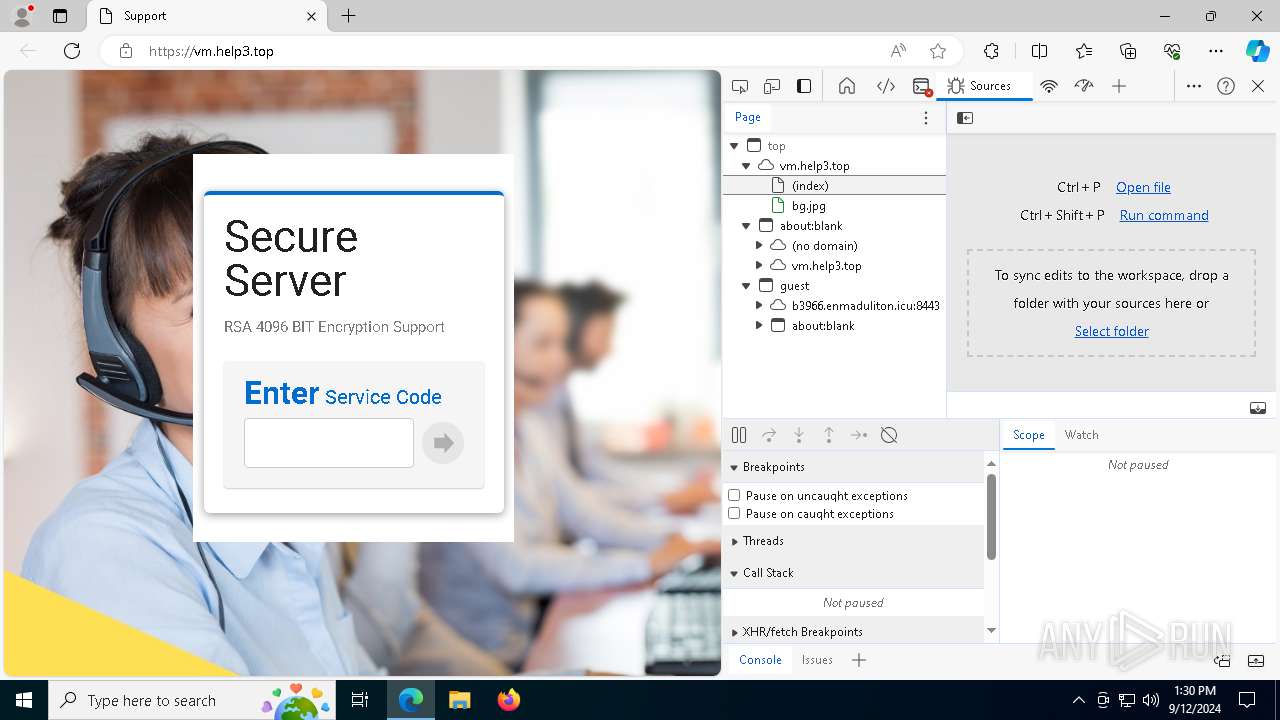Click the taskbar search box

[x=193, y=700]
